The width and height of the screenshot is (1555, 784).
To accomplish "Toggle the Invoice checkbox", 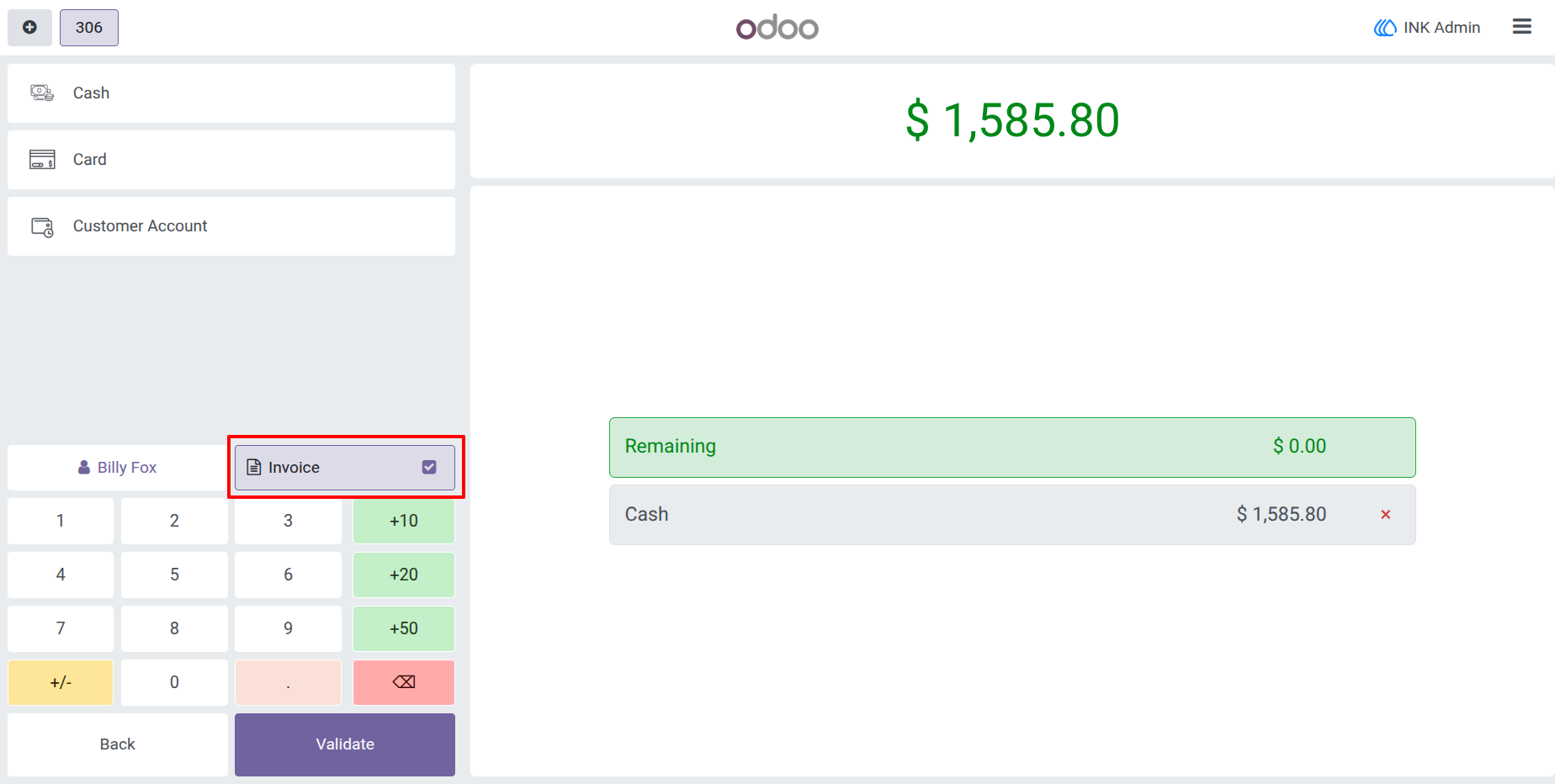I will [429, 467].
